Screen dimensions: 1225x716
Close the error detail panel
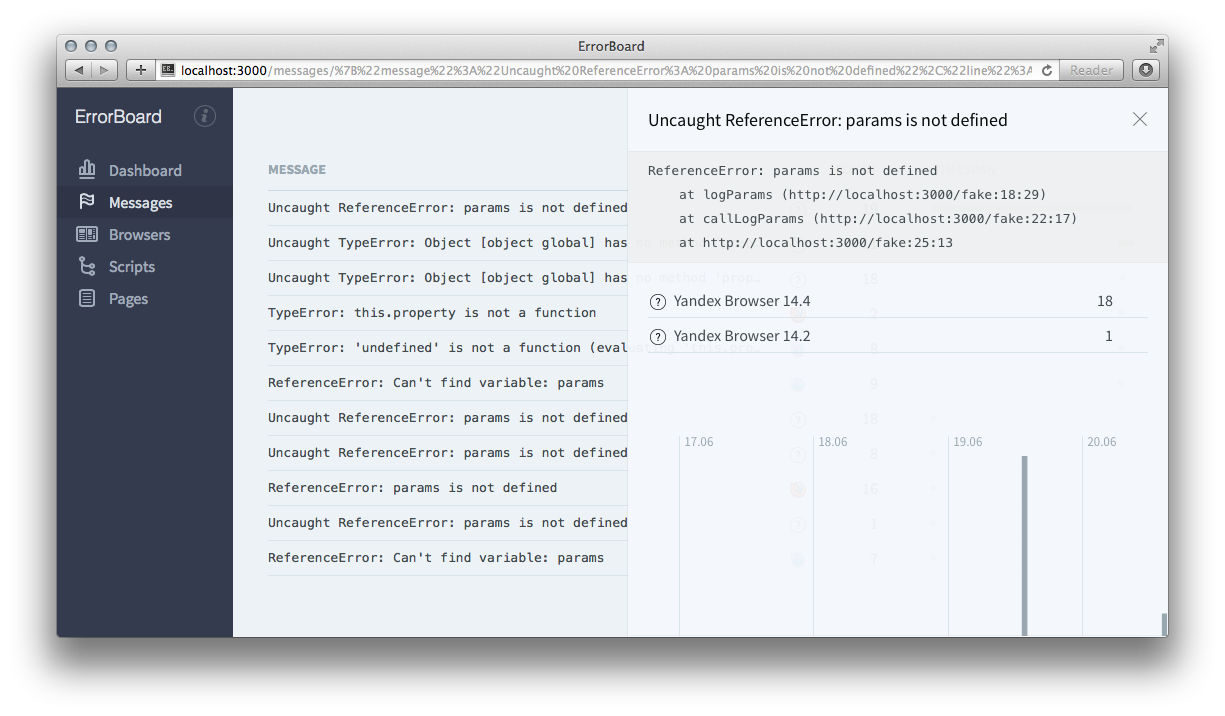click(x=1139, y=119)
